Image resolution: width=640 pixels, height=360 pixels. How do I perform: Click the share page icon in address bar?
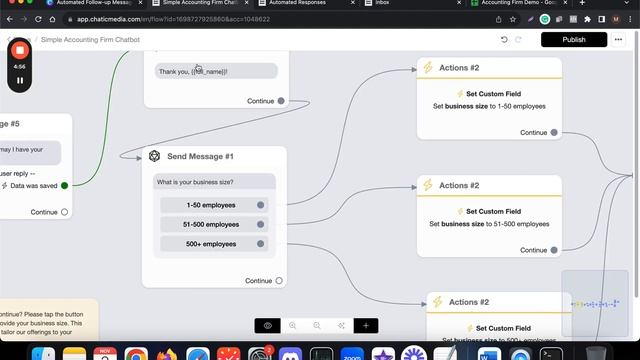pos(498,19)
